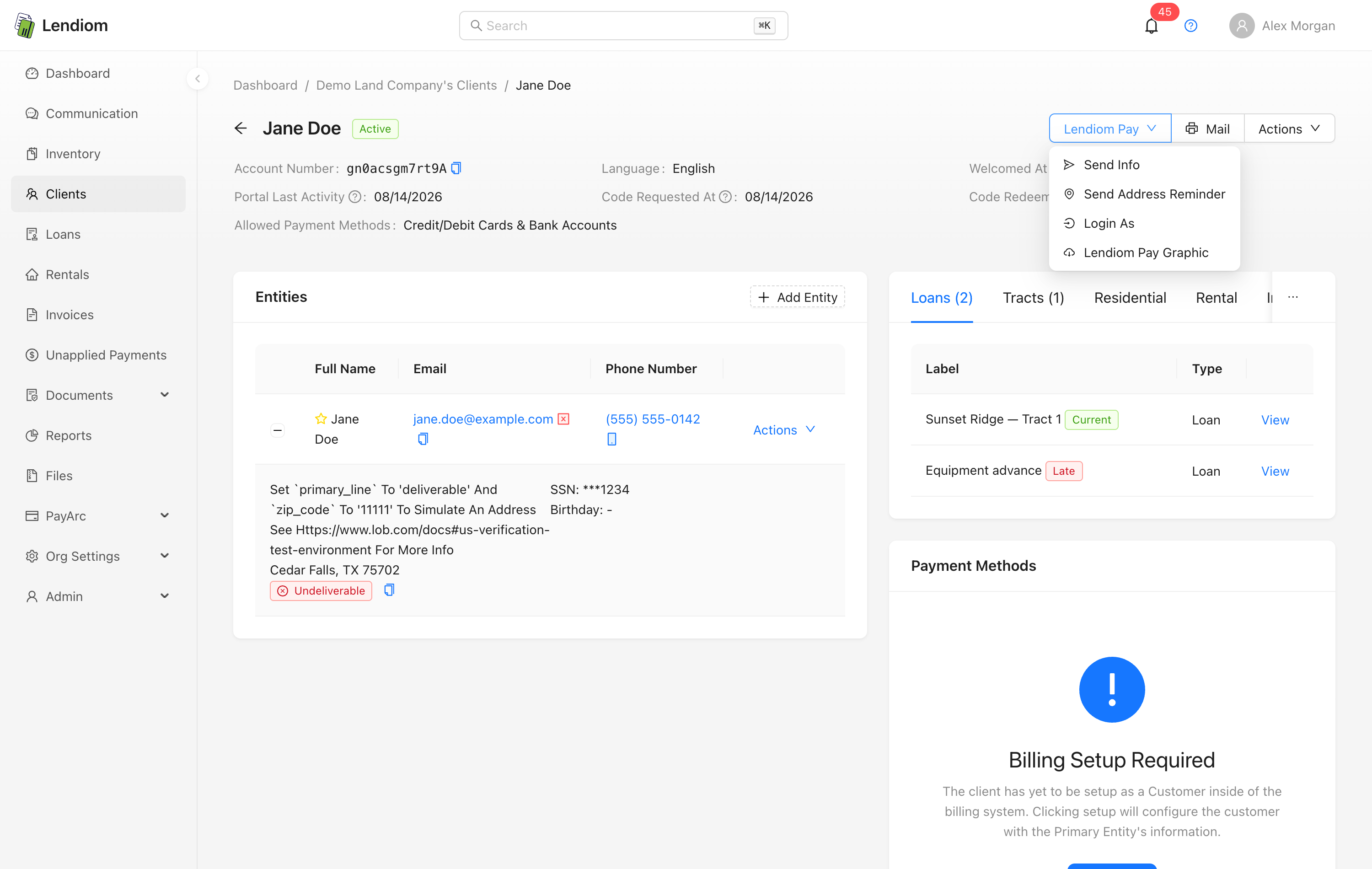1372x869 pixels.
Task: Focus the Search input field
Action: click(623, 26)
